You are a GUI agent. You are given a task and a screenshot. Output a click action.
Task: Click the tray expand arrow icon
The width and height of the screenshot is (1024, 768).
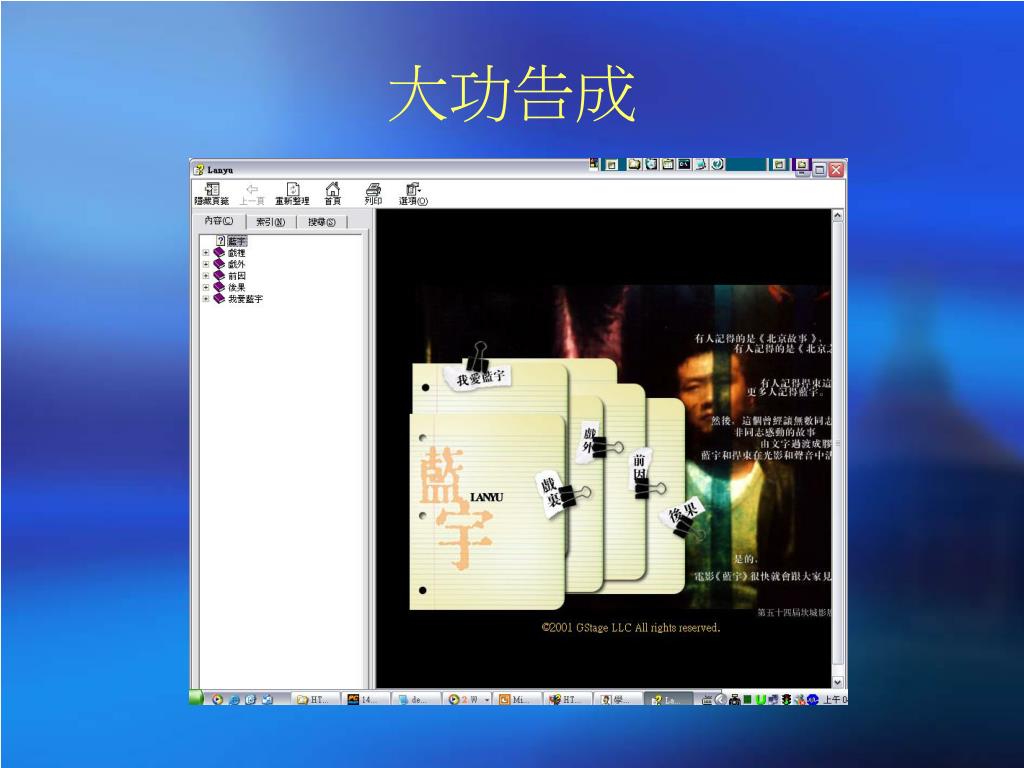pos(720,699)
